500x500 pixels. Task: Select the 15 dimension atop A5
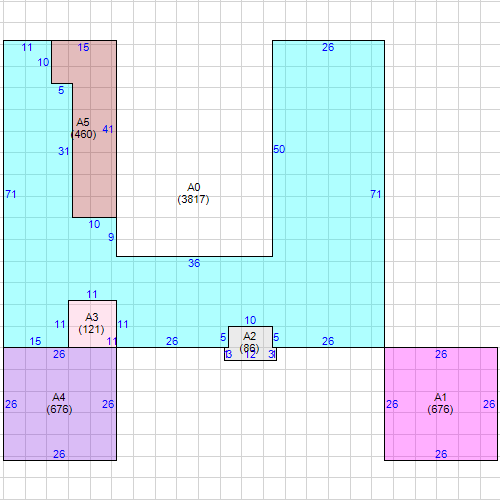click(83, 47)
